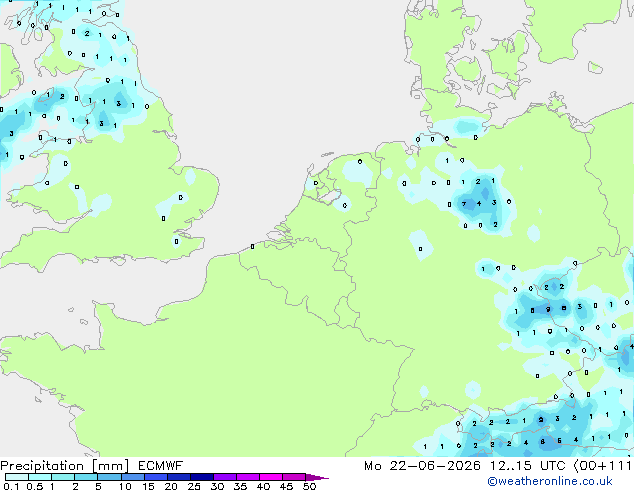This screenshot has width=634, height=490.
Task: Pick the 10–15 mm legend color swatch
Action: click(132, 477)
